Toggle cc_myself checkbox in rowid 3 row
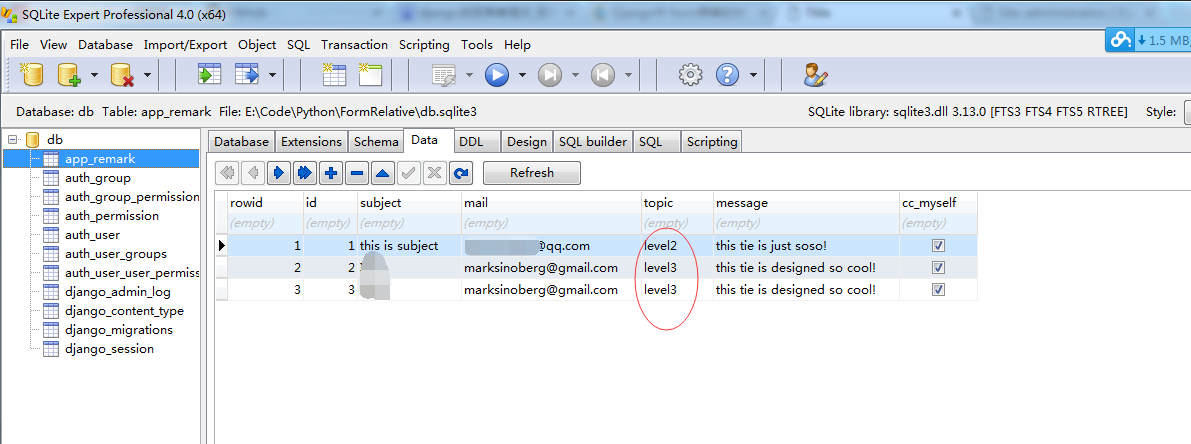1191x444 pixels. click(x=938, y=290)
